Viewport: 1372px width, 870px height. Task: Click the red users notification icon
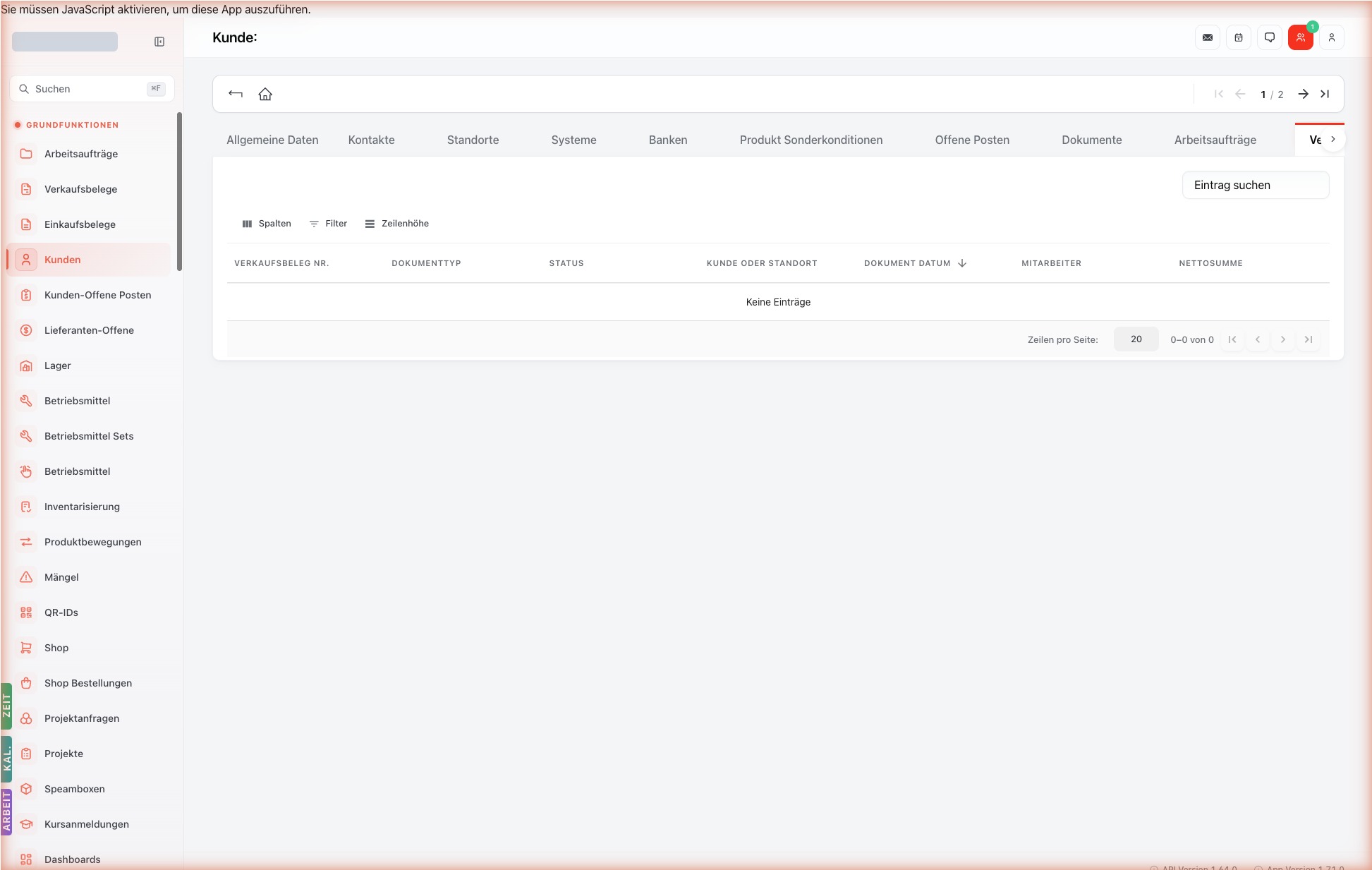(x=1301, y=37)
